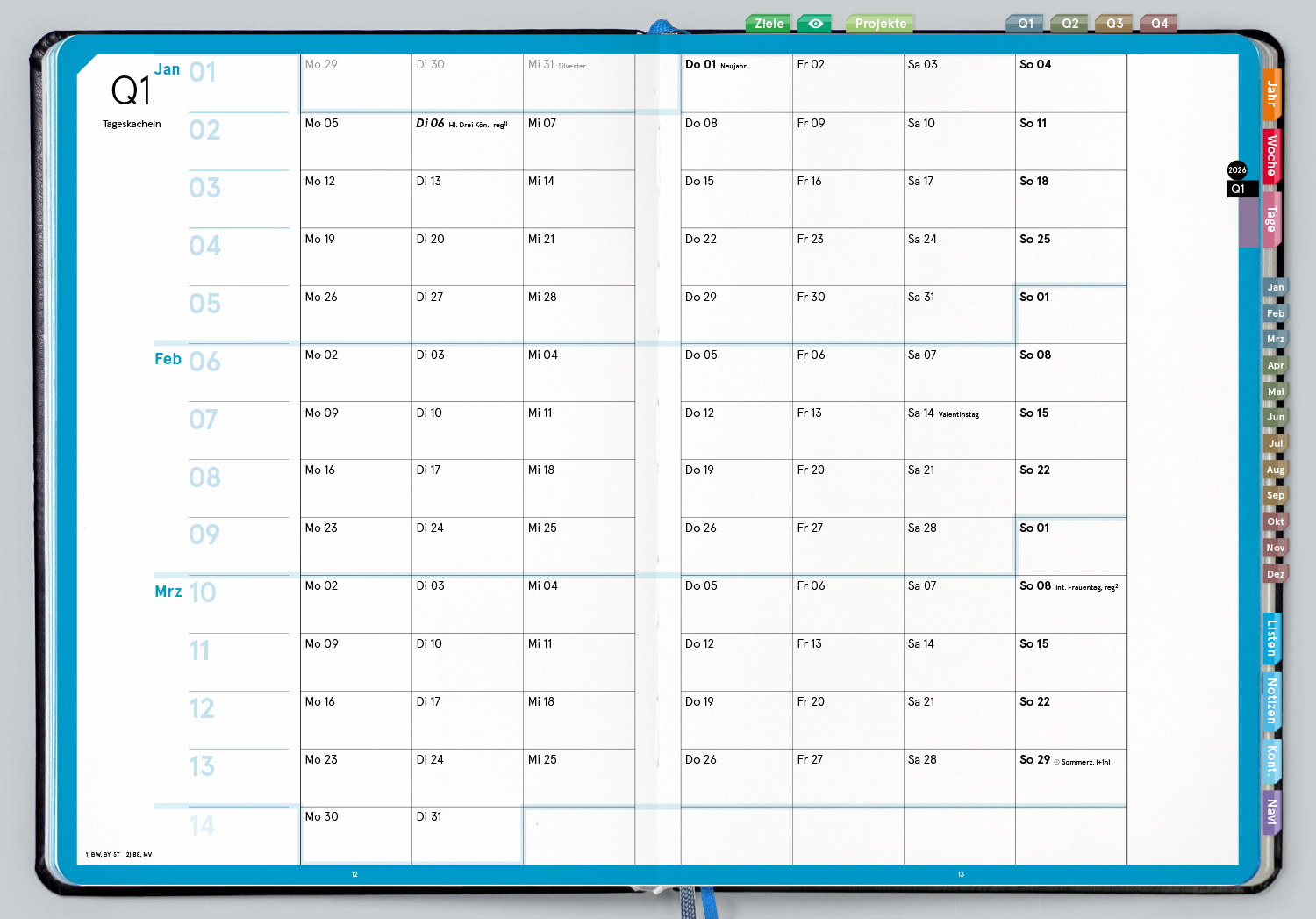Open the Woche side tab
The width and height of the screenshot is (1316, 919).
tap(1271, 155)
